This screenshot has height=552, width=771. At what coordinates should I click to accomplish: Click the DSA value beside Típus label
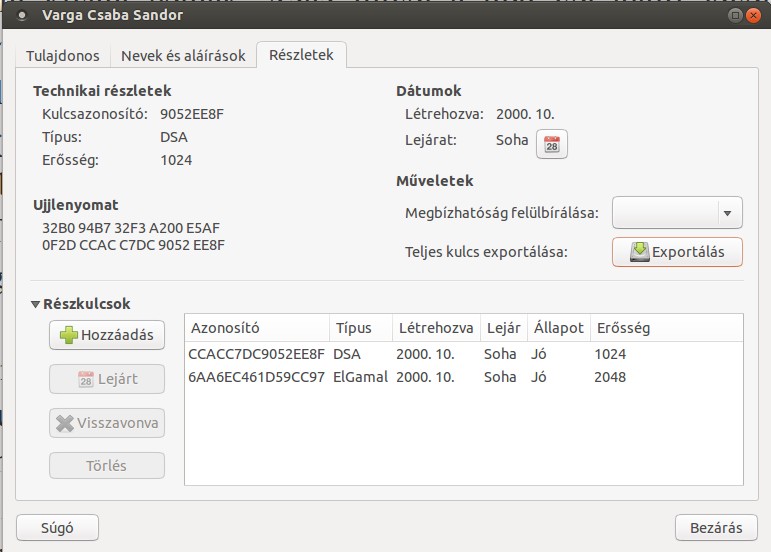pos(174,137)
